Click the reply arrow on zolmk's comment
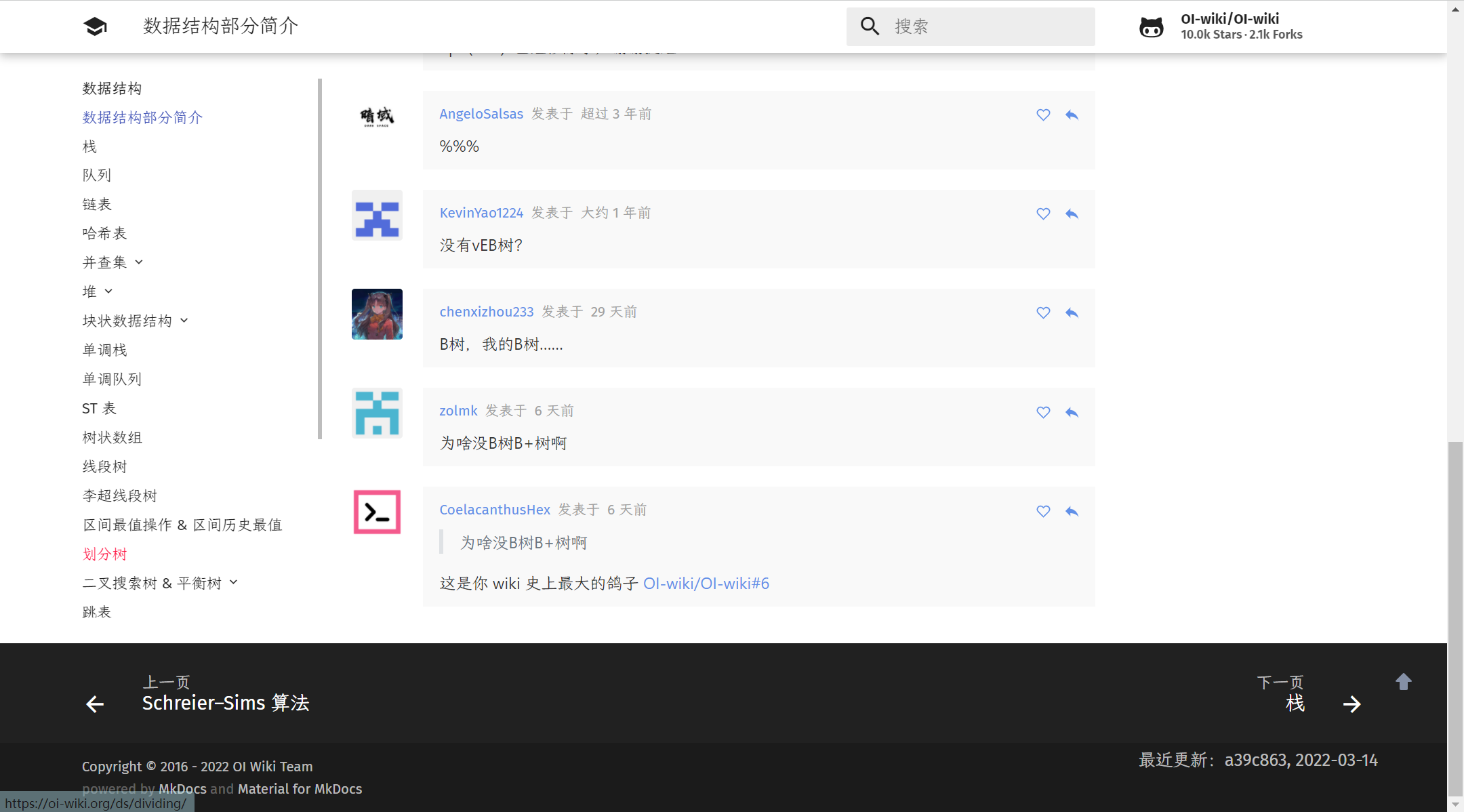This screenshot has width=1464, height=812. click(1072, 412)
